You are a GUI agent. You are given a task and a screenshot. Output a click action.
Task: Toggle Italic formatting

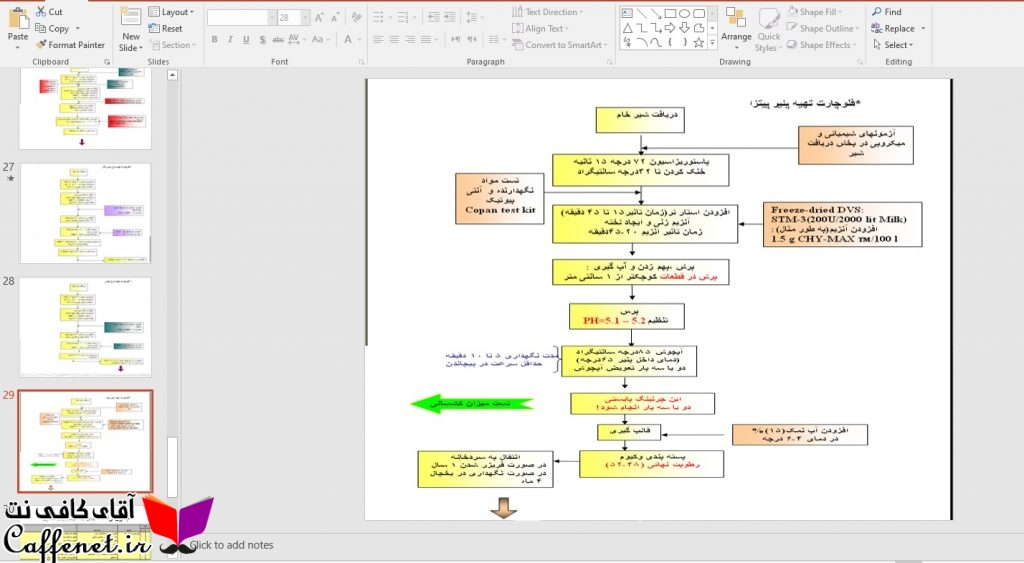[230, 40]
